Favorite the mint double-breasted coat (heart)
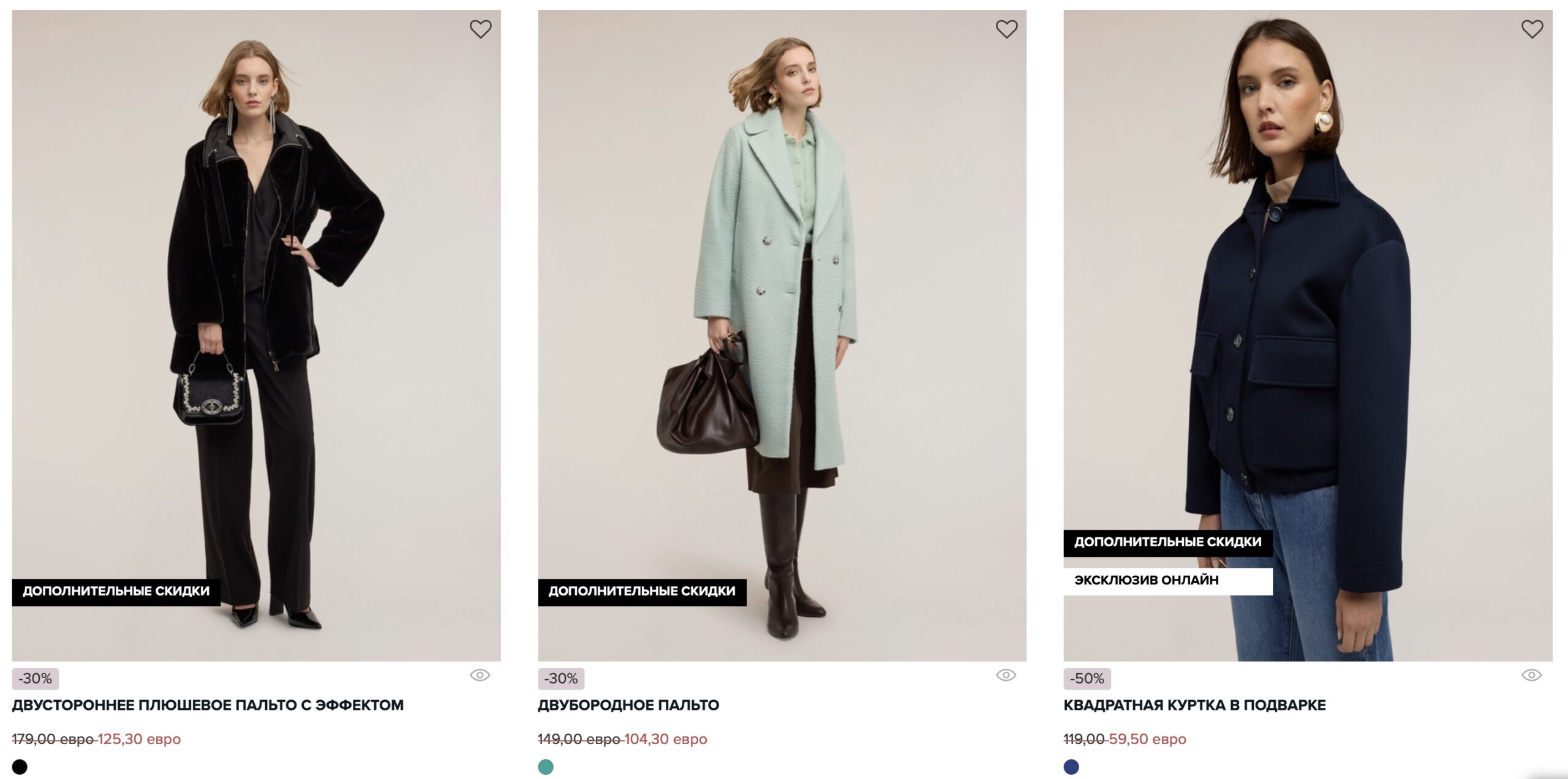Image resolution: width=1568 pixels, height=779 pixels. [1006, 29]
